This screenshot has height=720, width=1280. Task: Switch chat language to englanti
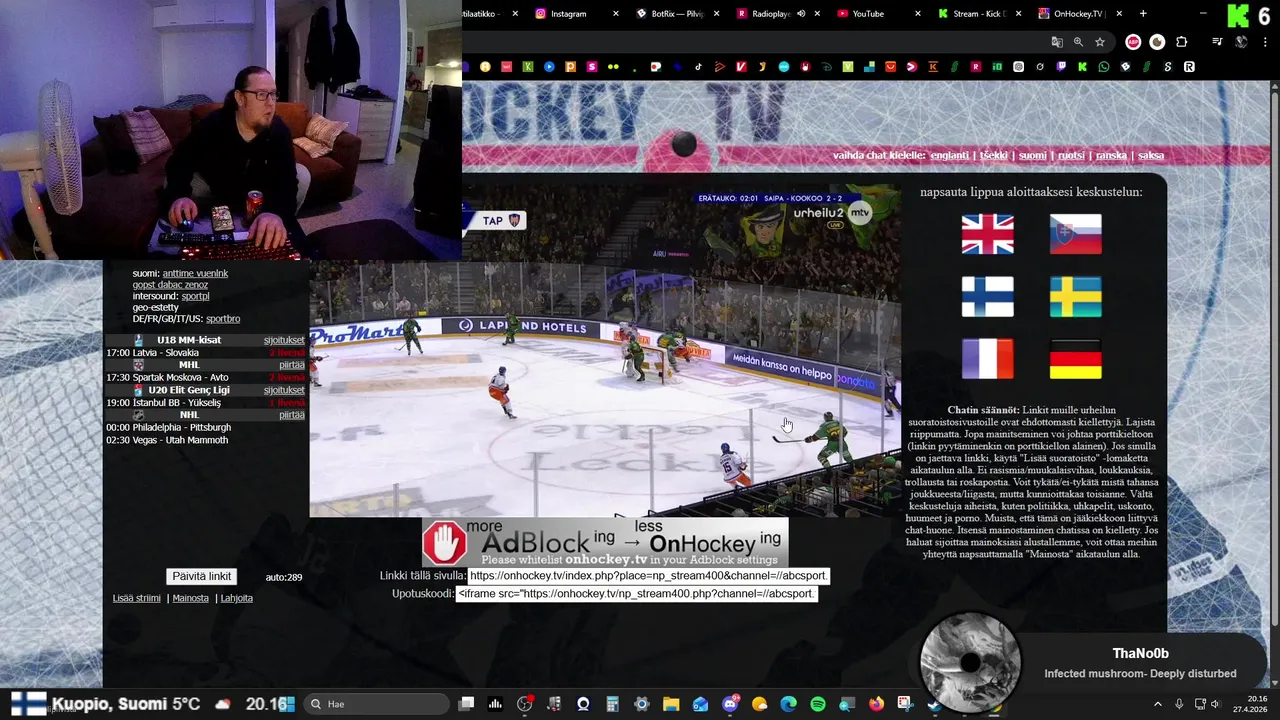click(950, 156)
